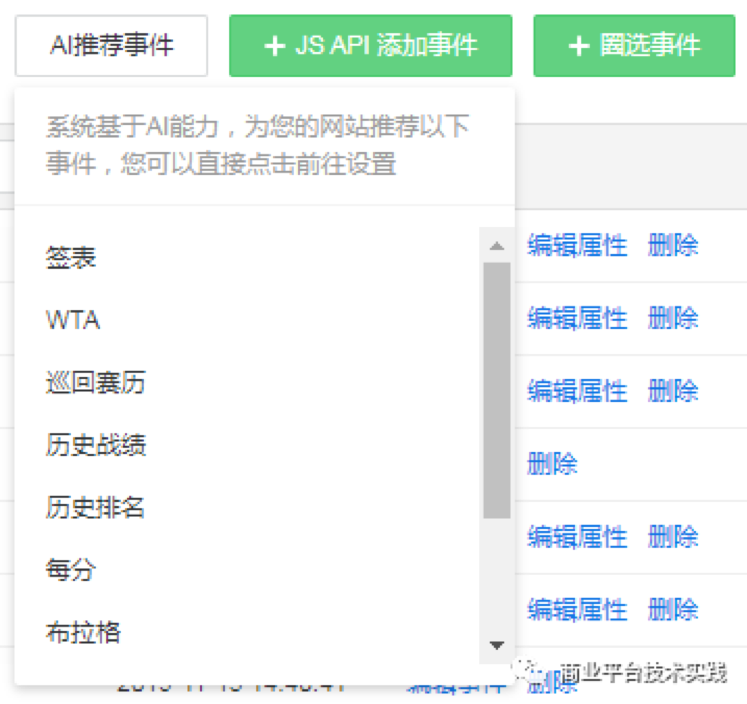
Task: Click 删除 in the third table row
Action: coord(673,391)
